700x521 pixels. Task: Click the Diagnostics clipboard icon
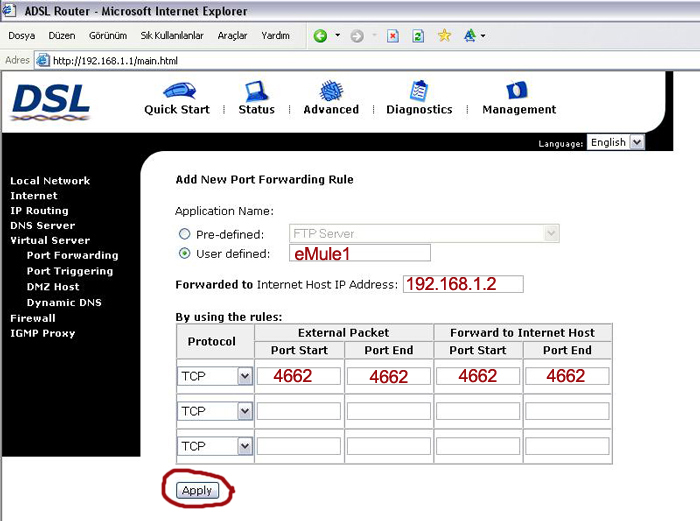pyautogui.click(x=419, y=91)
